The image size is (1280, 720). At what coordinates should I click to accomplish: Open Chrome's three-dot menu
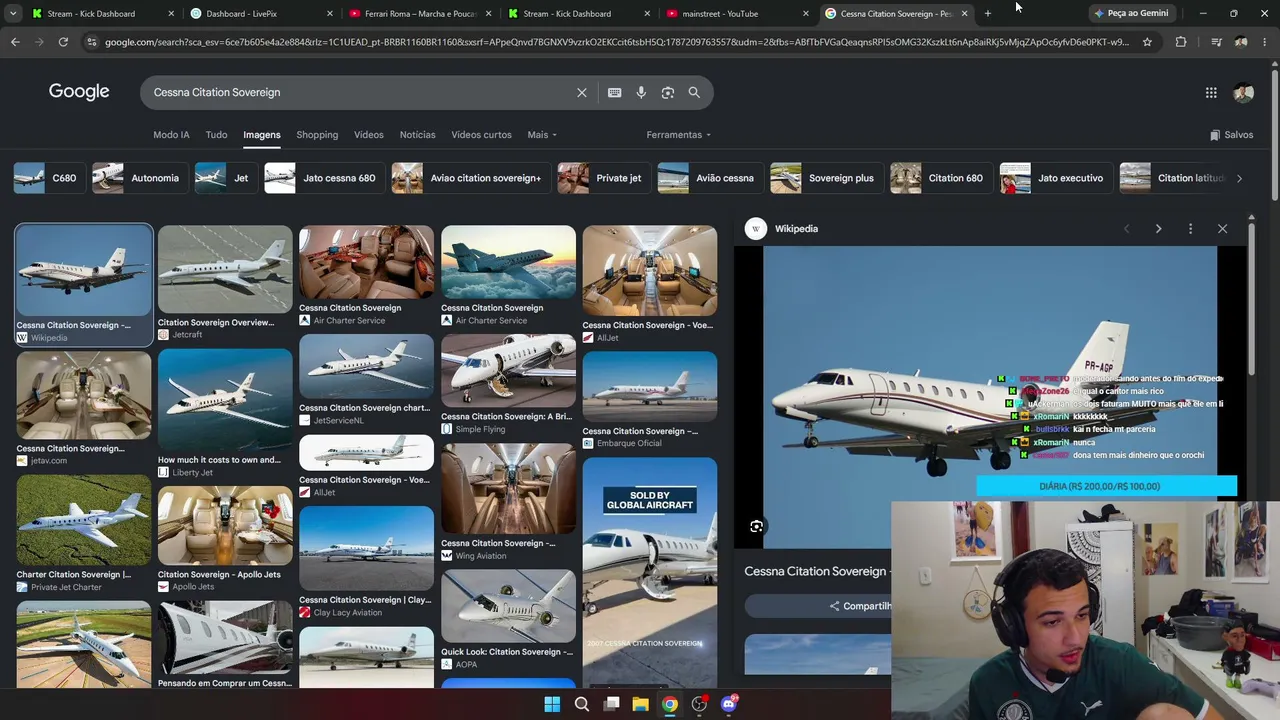click(1265, 42)
